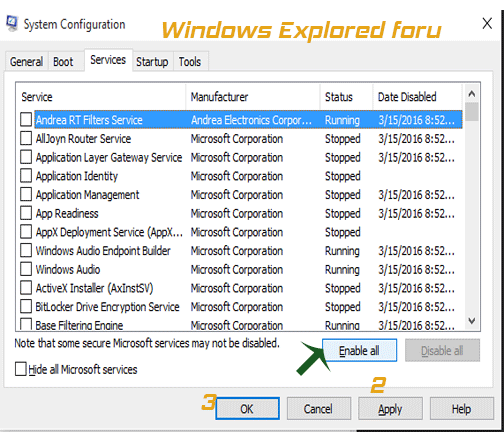Screen dimensions: 504x432
Task: Tick Application Layer Gateway Service checkbox
Action: (x=26, y=157)
